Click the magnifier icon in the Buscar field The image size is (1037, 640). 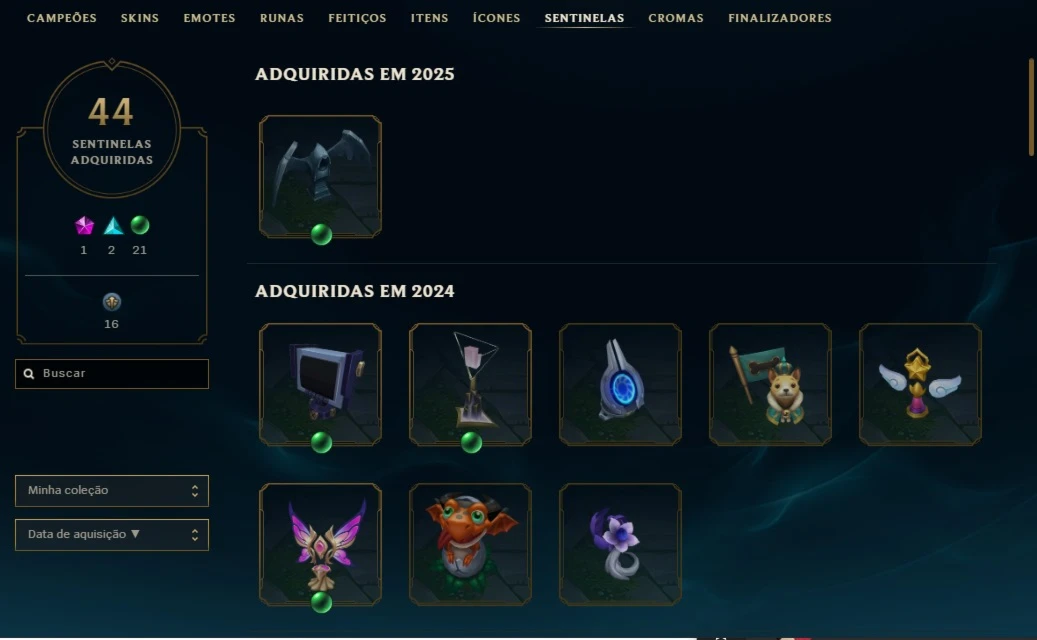tap(29, 374)
